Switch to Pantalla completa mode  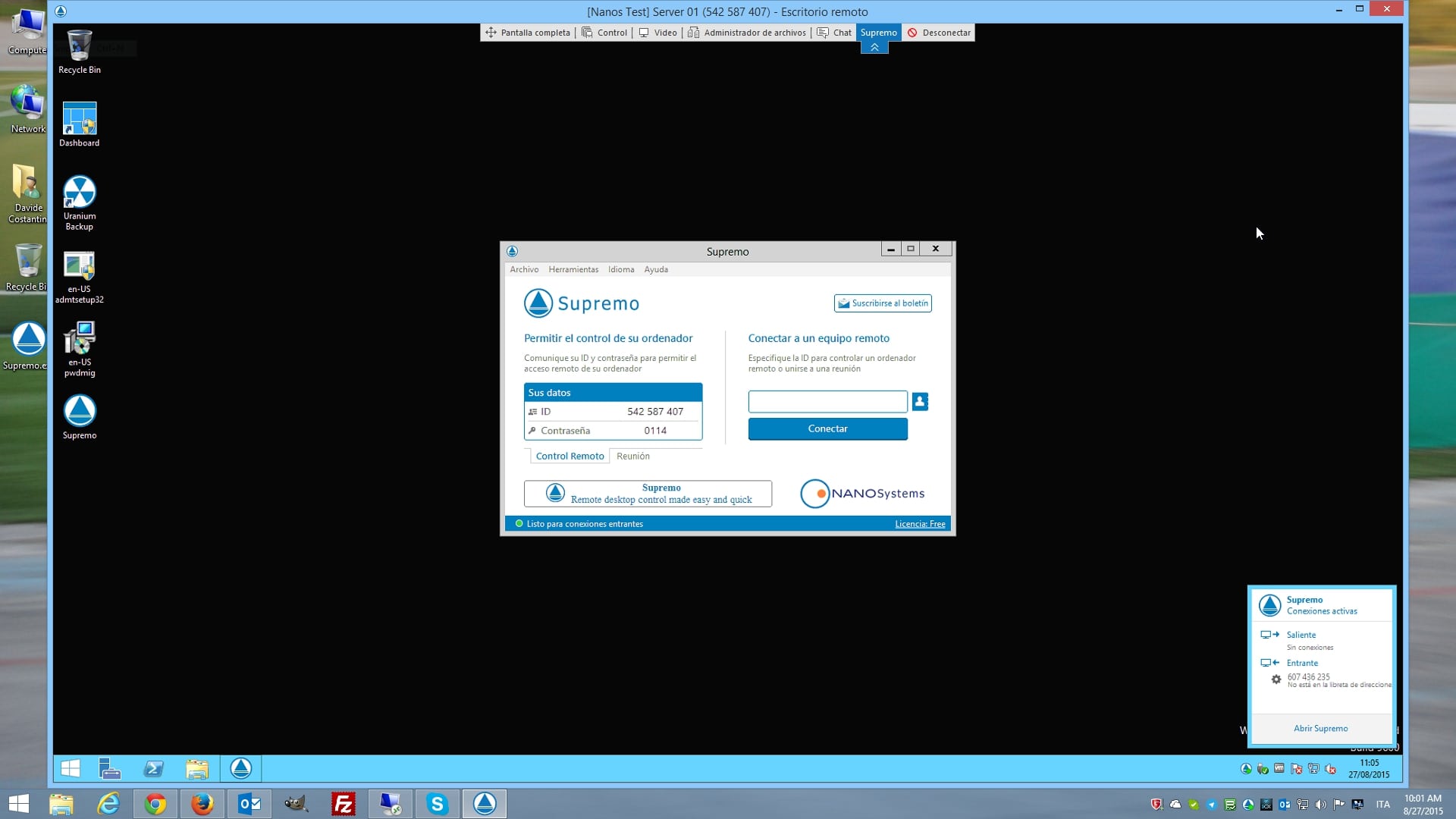click(x=528, y=33)
